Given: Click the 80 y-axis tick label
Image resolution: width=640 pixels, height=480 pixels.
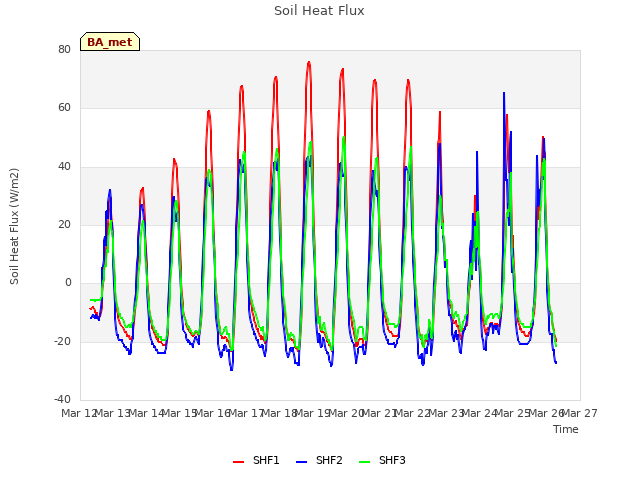Looking at the screenshot, I should click(64, 49).
